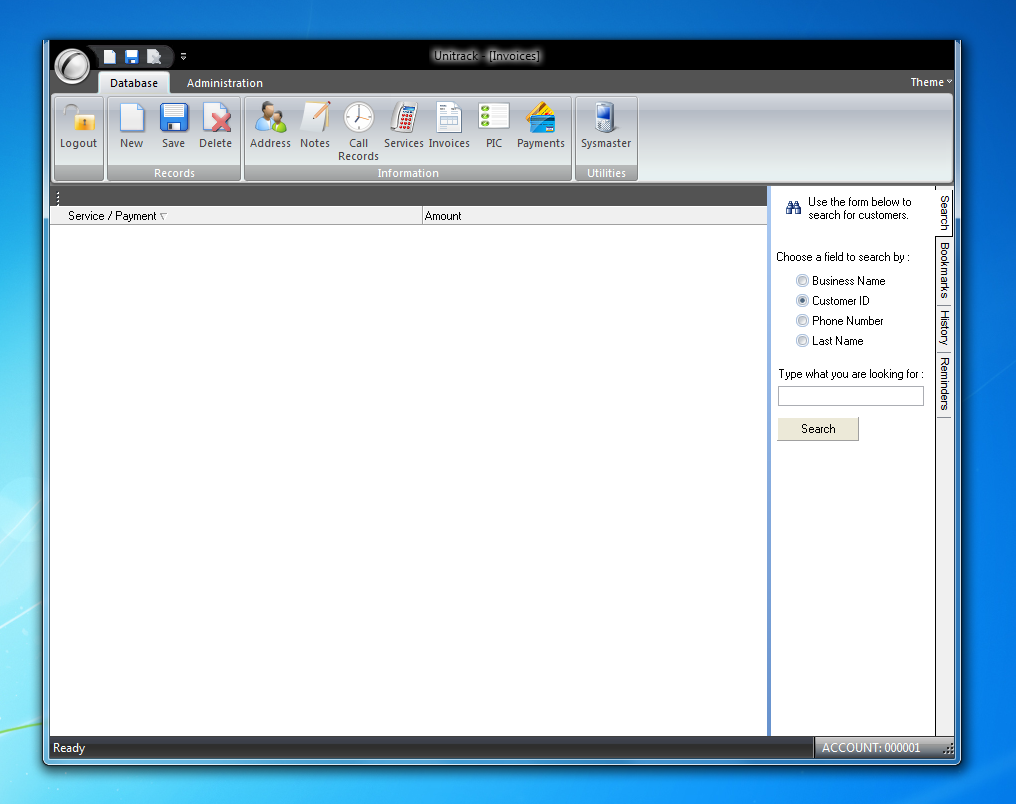Open the PIC view

pos(494,126)
